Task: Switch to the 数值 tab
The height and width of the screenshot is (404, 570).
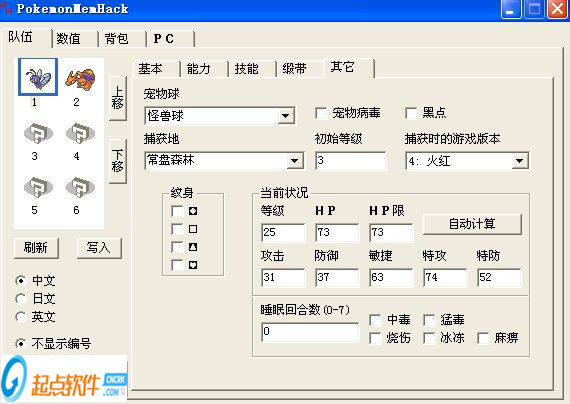Action: (75, 39)
